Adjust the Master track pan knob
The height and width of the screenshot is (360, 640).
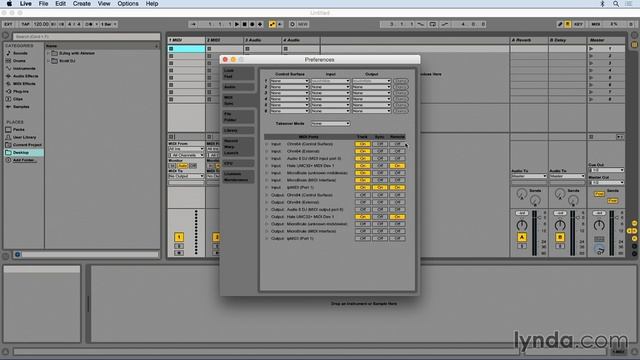pos(599,225)
